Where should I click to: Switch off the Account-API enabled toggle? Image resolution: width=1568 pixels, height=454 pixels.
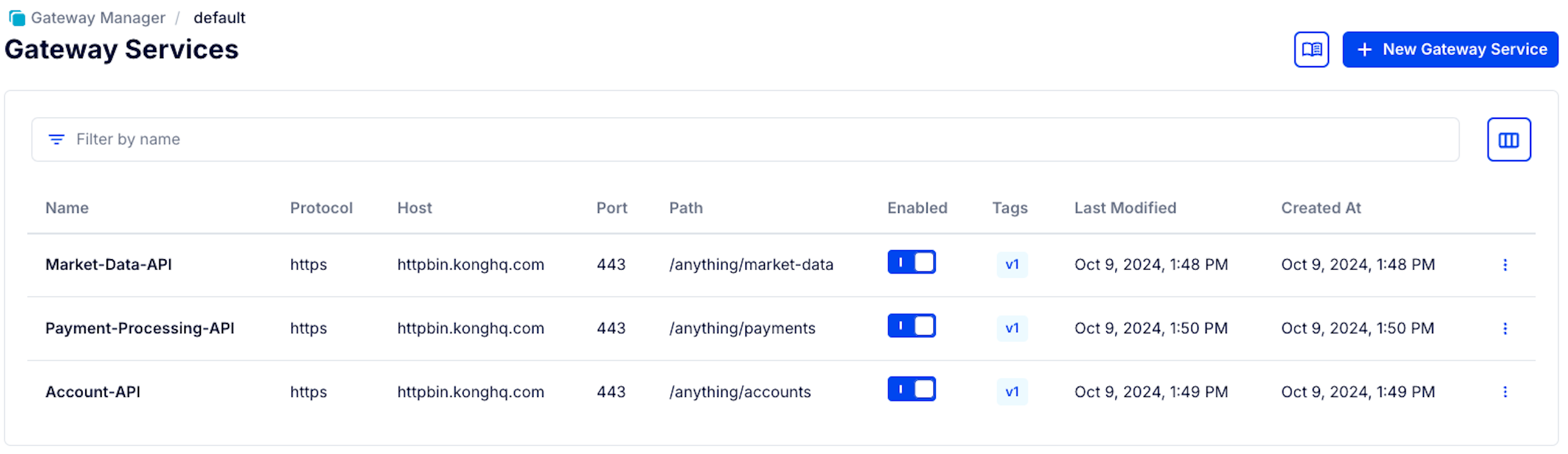click(x=911, y=390)
